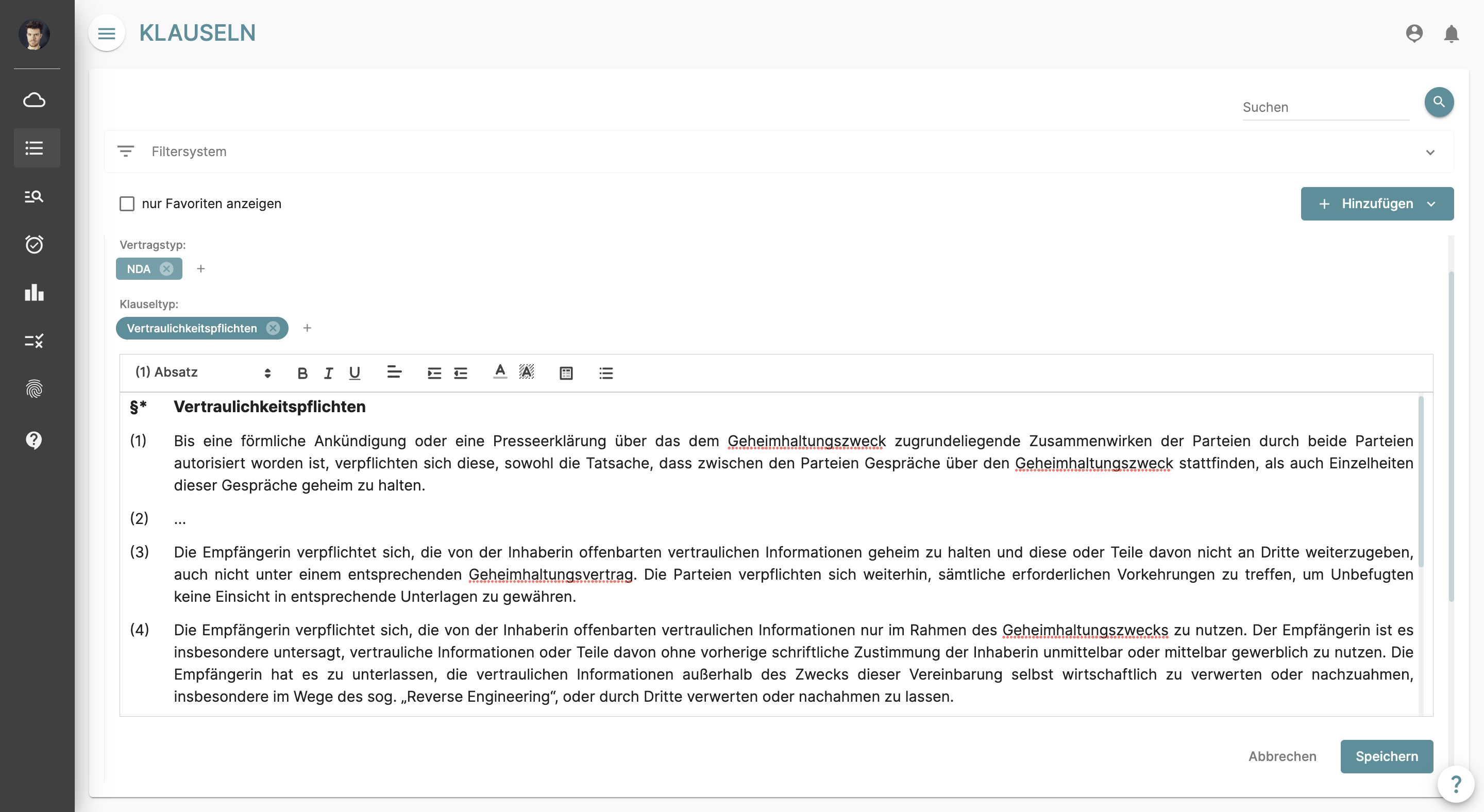Image resolution: width=1484 pixels, height=812 pixels.
Task: Open the font color picker
Action: (500, 373)
